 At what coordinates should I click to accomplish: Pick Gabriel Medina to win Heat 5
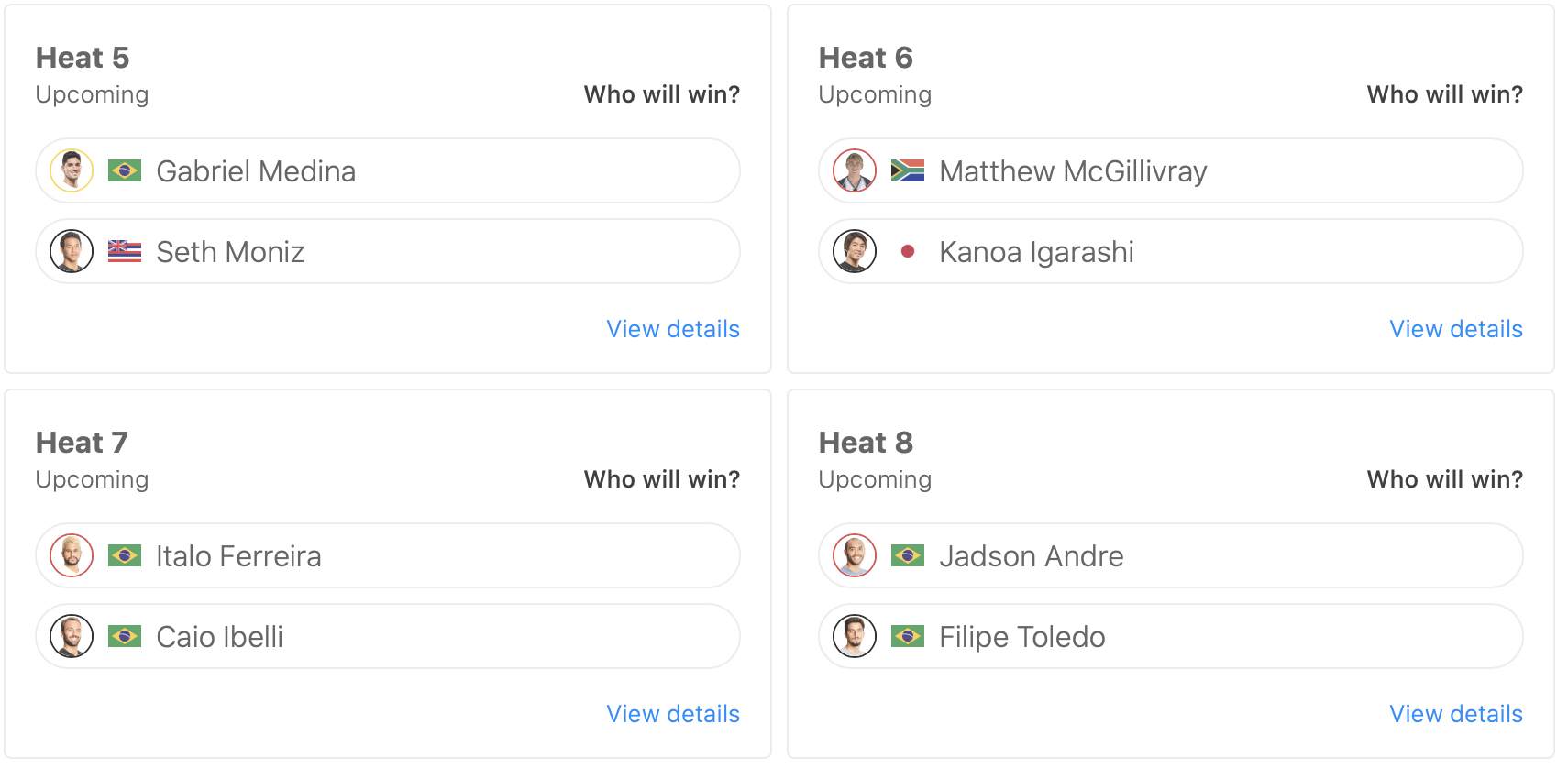458,170
